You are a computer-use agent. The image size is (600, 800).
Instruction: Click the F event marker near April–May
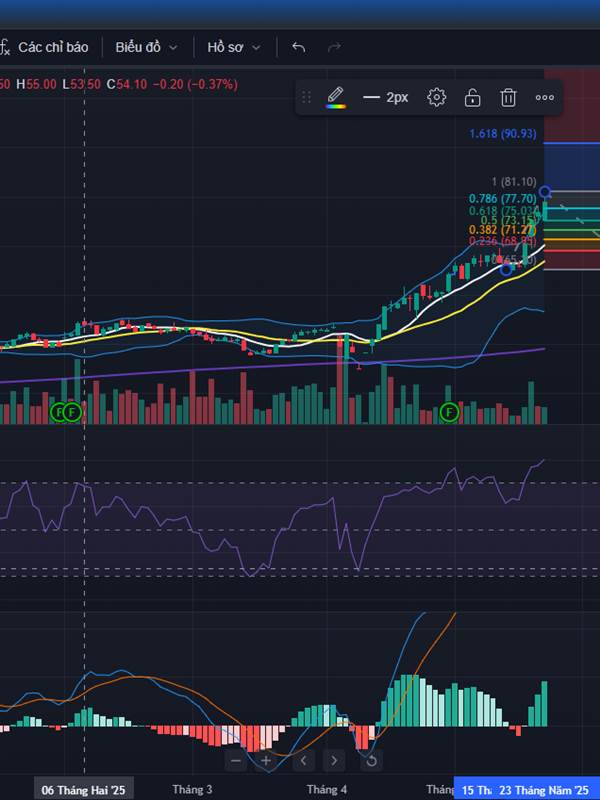(449, 412)
